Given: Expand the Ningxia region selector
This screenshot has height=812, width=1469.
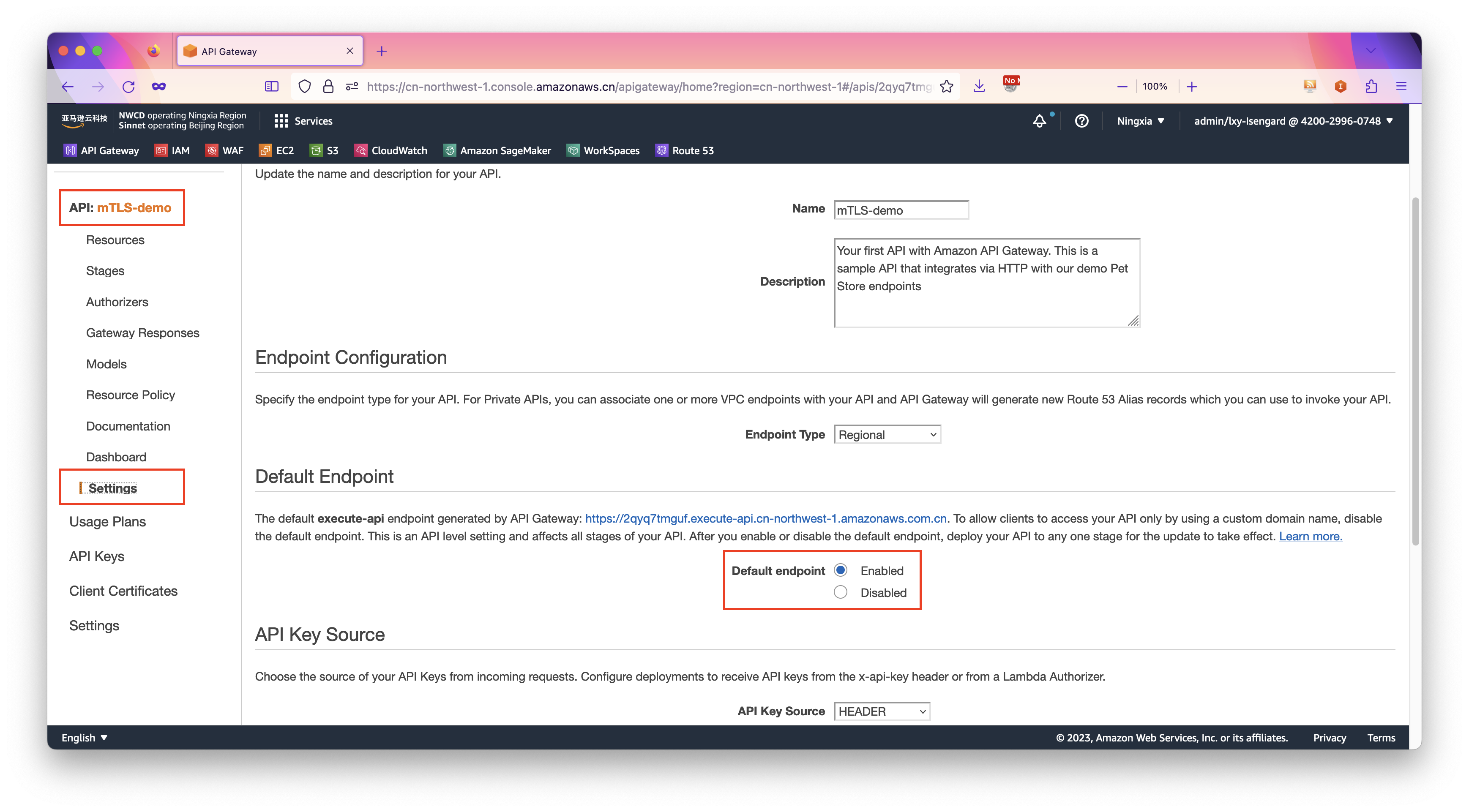Looking at the screenshot, I should [x=1140, y=121].
